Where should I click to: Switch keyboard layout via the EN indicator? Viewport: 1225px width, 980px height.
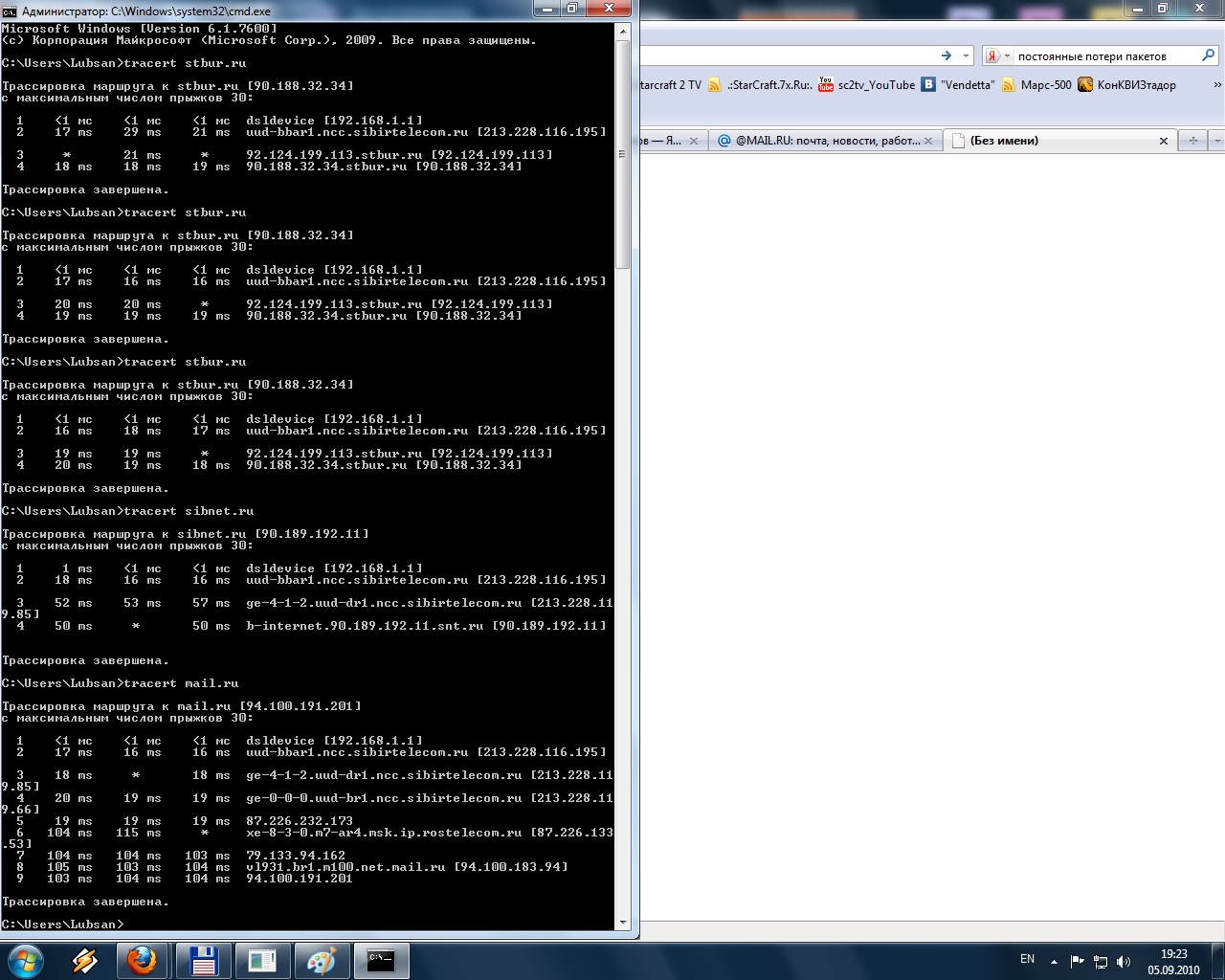coord(1027,959)
